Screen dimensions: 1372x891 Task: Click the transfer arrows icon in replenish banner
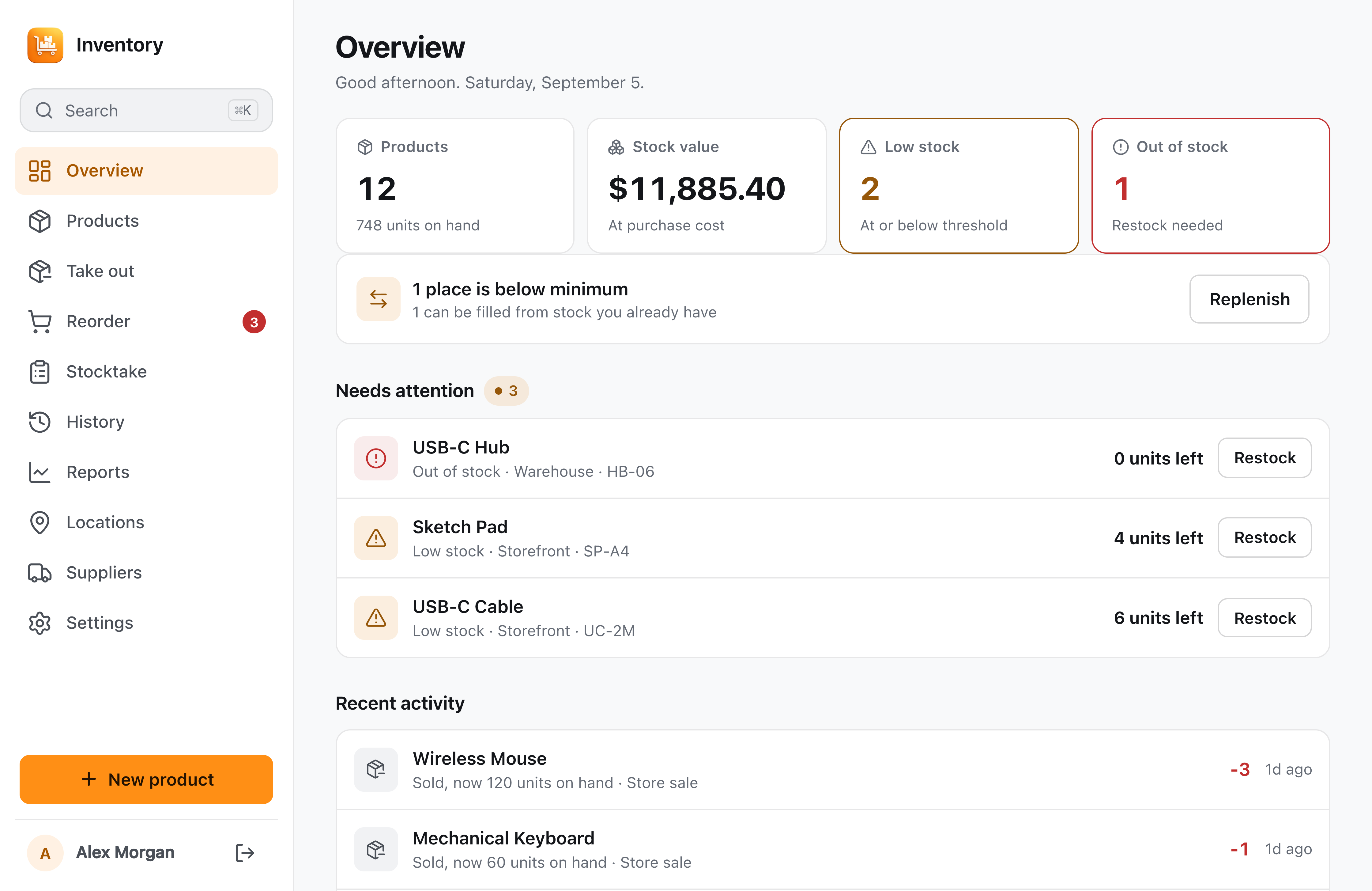pyautogui.click(x=378, y=299)
